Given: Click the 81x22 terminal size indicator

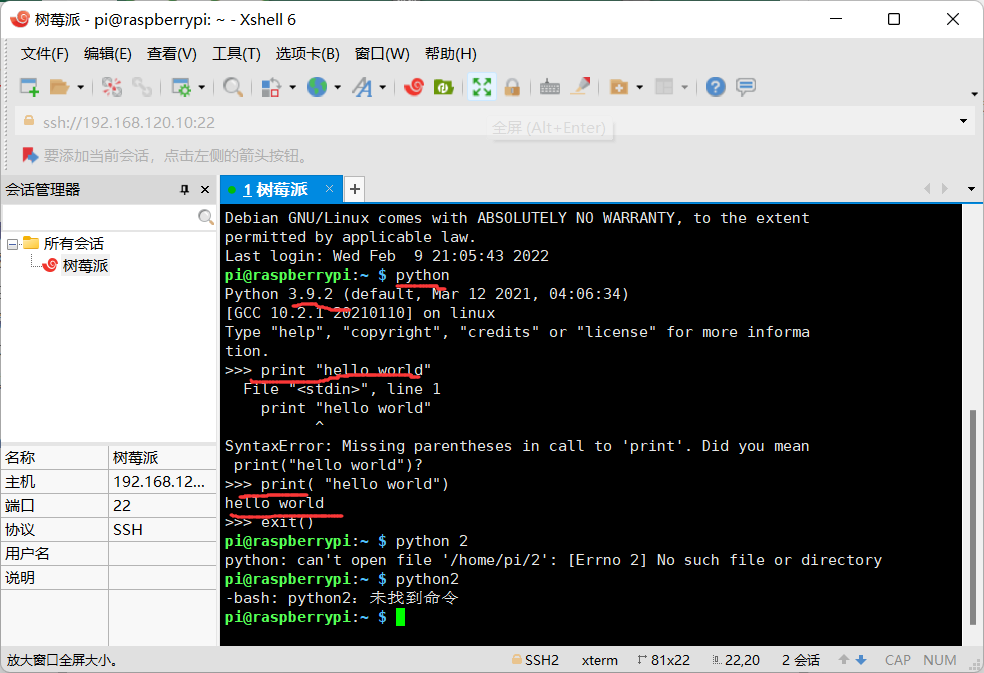Looking at the screenshot, I should pyautogui.click(x=663, y=660).
